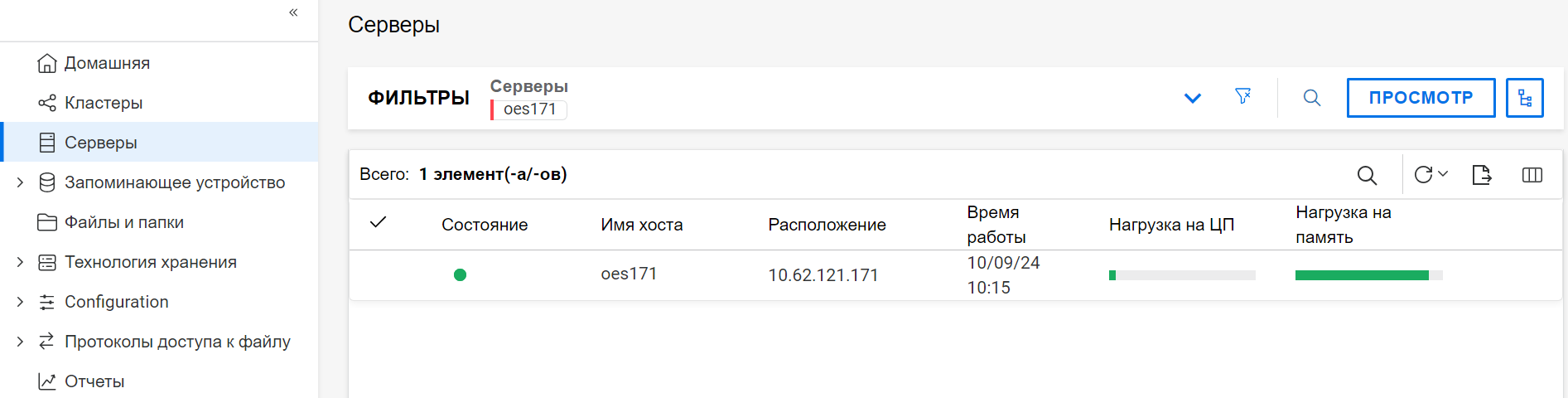
Task: Click the ПРОСМОТР button
Action: pyautogui.click(x=1421, y=98)
